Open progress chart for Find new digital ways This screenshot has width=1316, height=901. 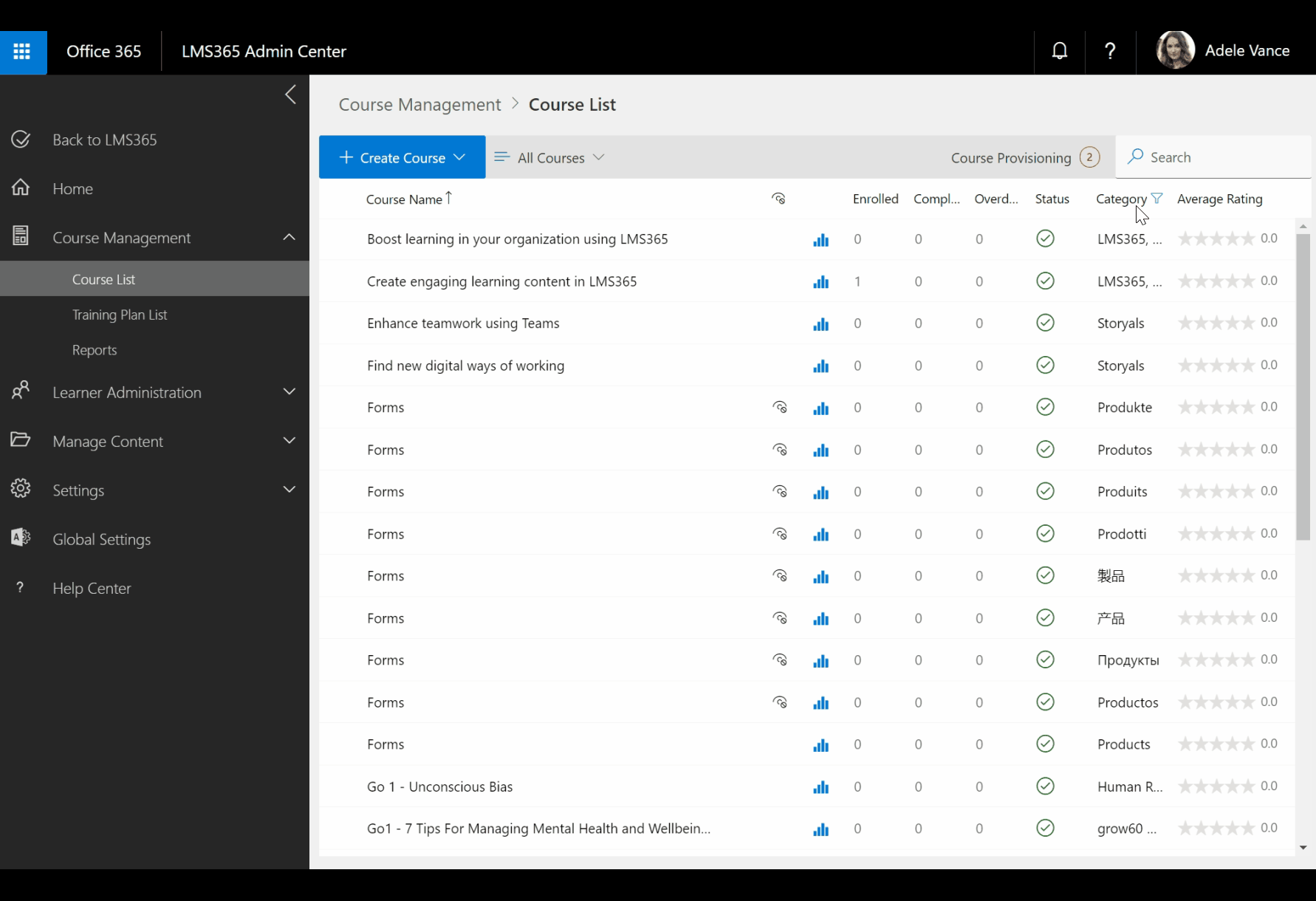[821, 366]
